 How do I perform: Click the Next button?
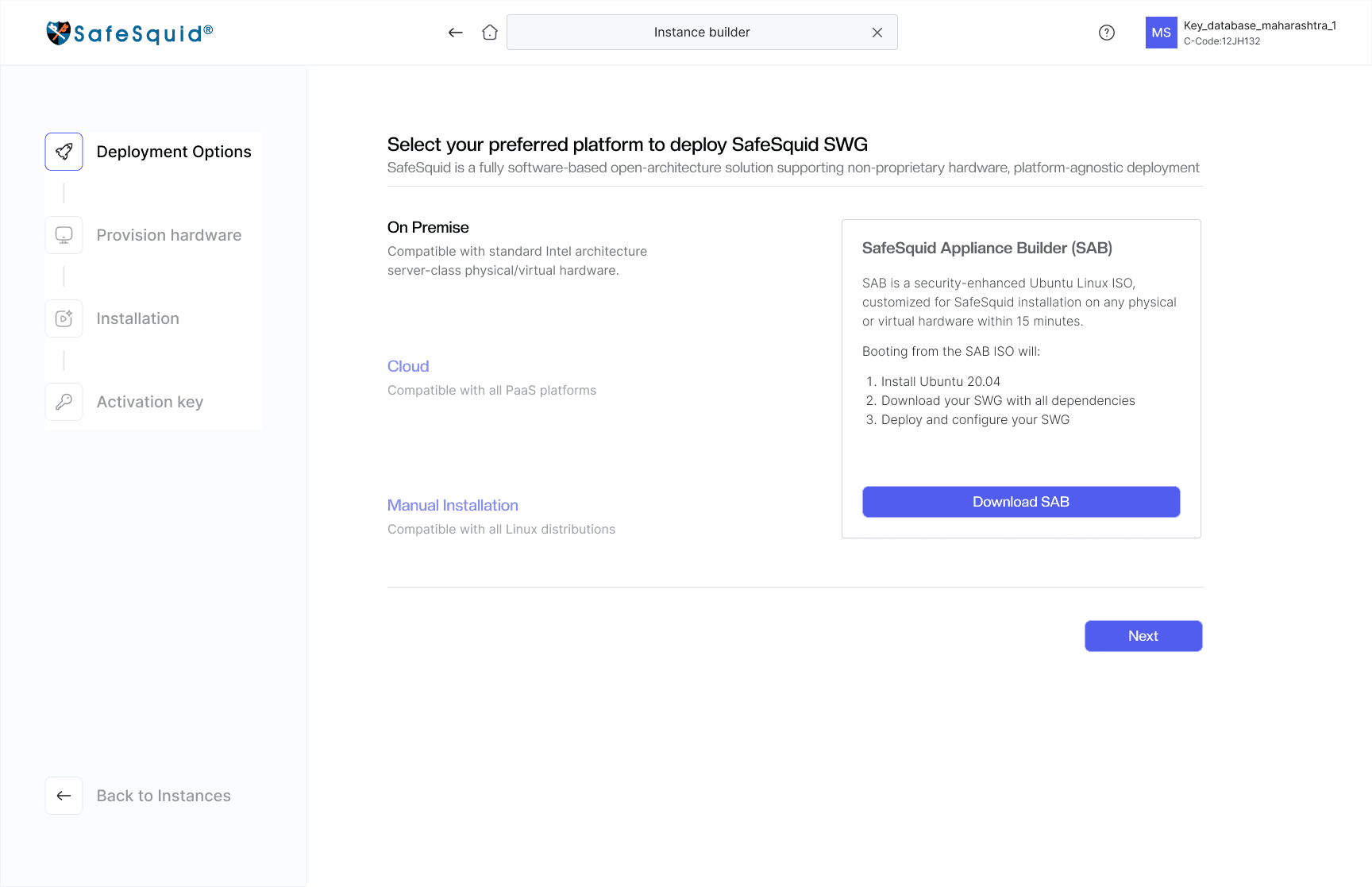click(1143, 636)
